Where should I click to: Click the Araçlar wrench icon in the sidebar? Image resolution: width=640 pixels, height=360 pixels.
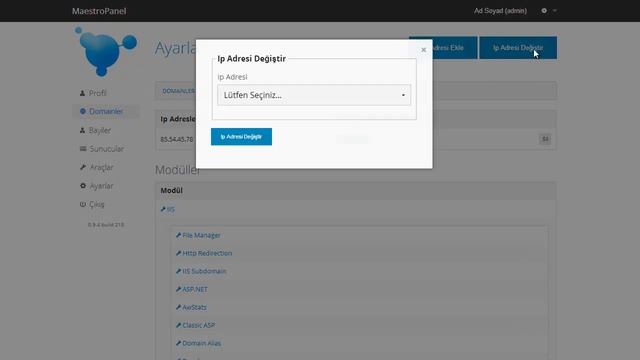83,167
